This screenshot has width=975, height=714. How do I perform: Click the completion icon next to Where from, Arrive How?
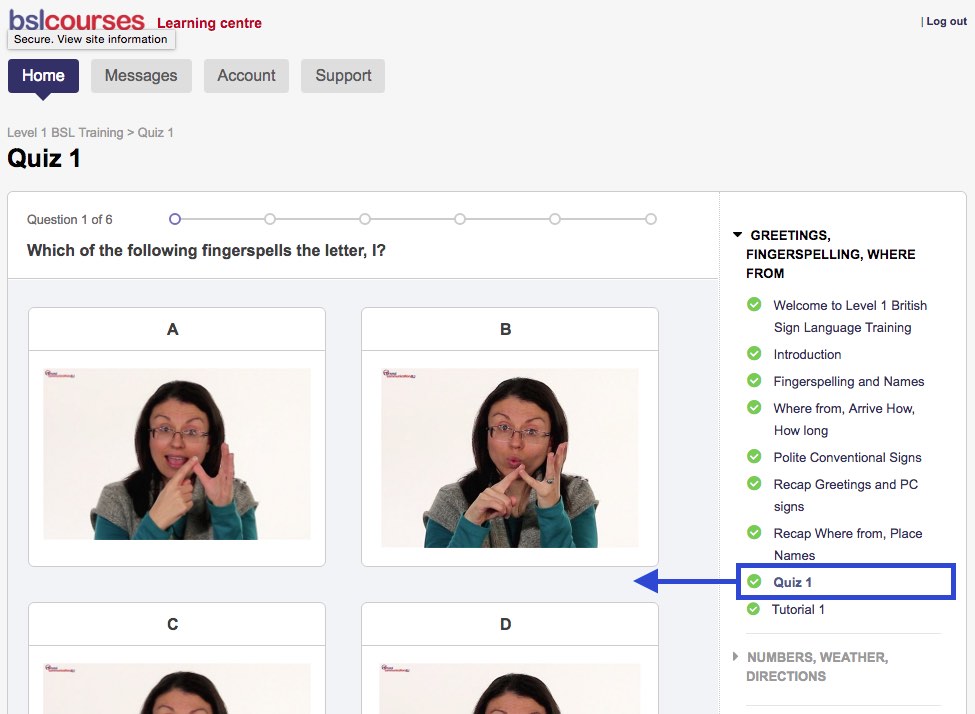click(x=753, y=407)
